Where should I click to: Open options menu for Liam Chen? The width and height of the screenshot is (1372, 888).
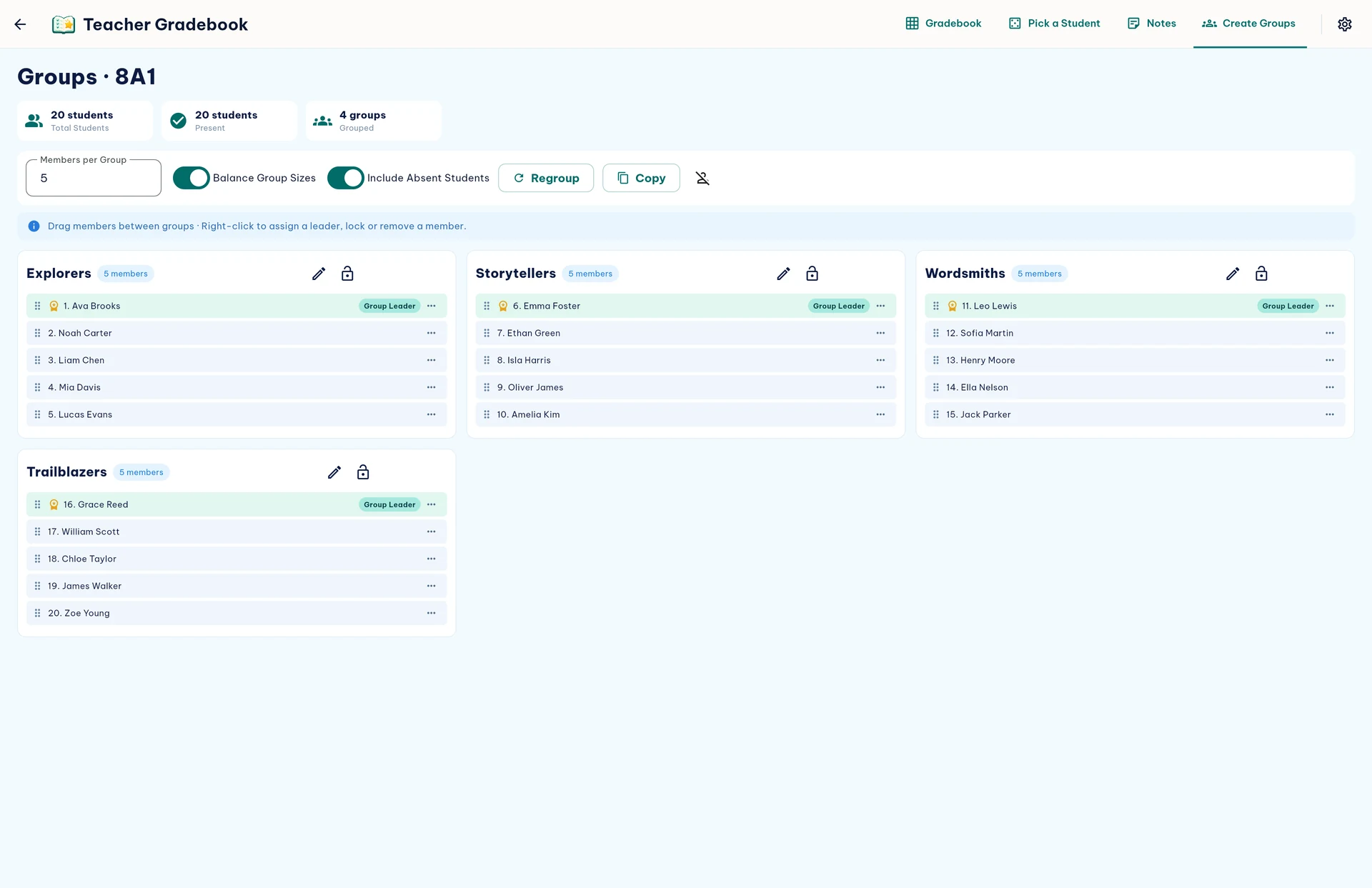431,360
